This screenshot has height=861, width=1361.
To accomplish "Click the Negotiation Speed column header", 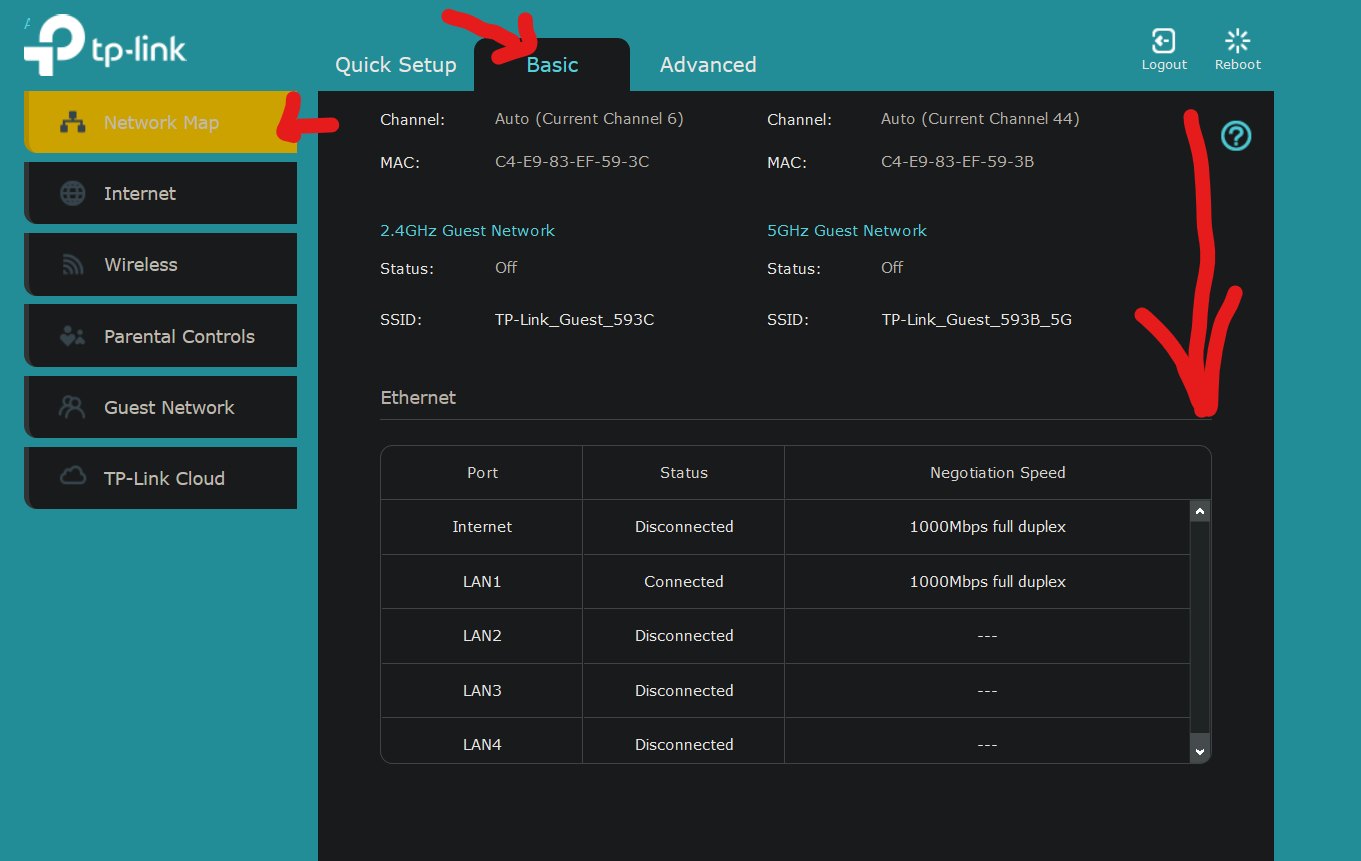I will (998, 473).
